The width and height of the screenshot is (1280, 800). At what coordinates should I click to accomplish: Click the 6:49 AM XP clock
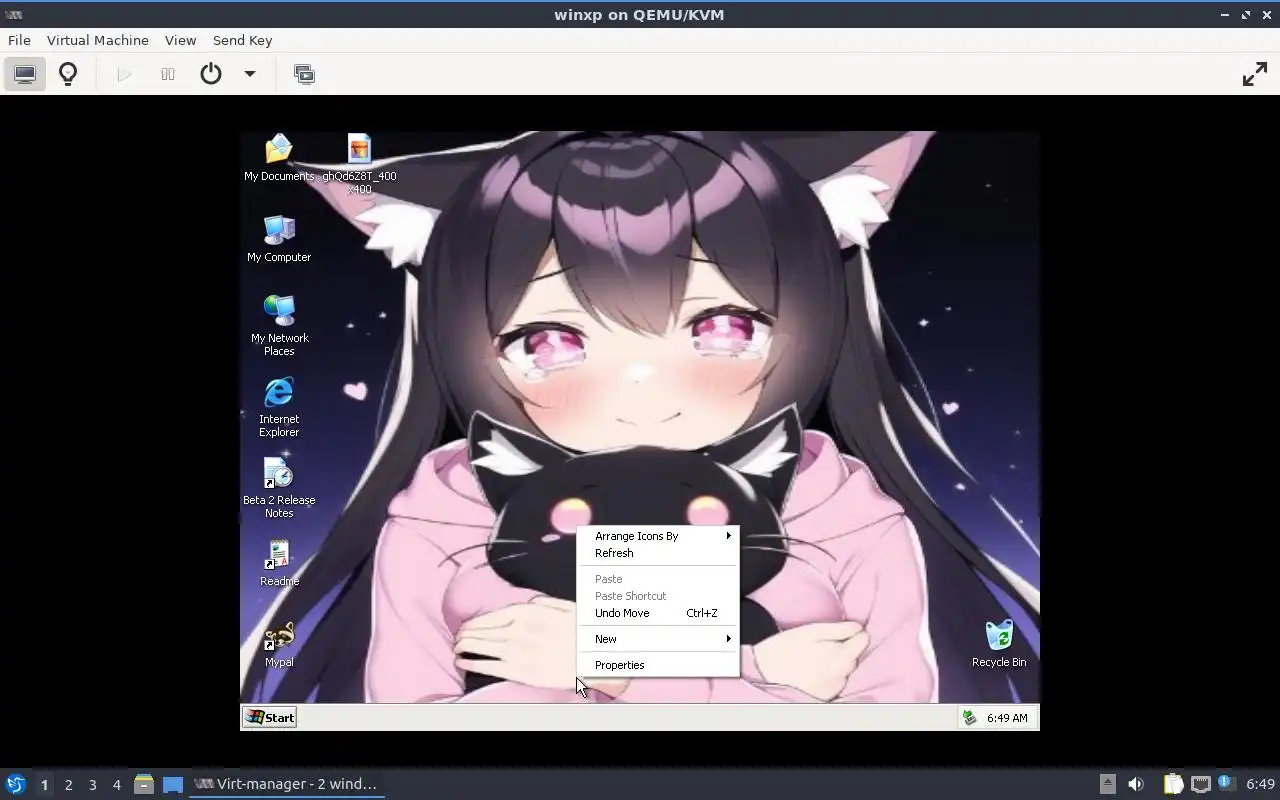click(x=1007, y=718)
